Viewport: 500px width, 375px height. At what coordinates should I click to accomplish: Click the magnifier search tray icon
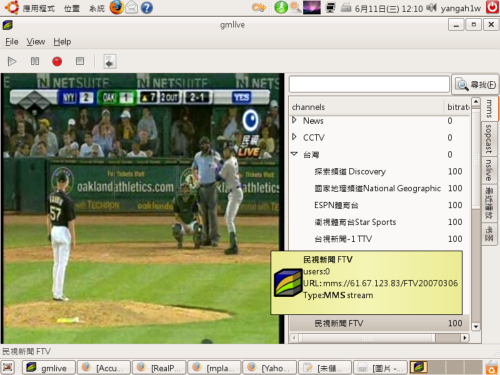coord(295,7)
